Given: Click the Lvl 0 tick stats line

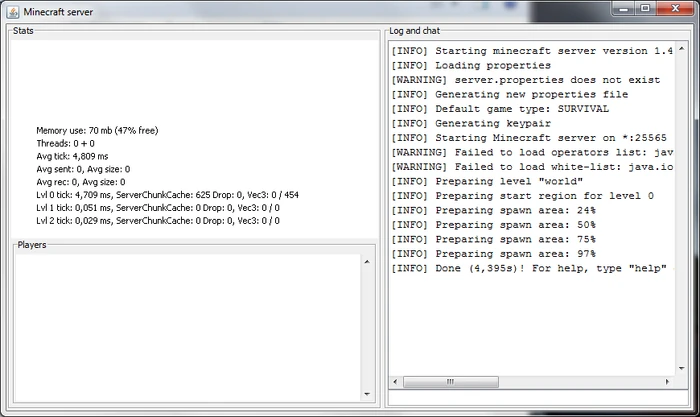Looking at the screenshot, I should click(167, 195).
